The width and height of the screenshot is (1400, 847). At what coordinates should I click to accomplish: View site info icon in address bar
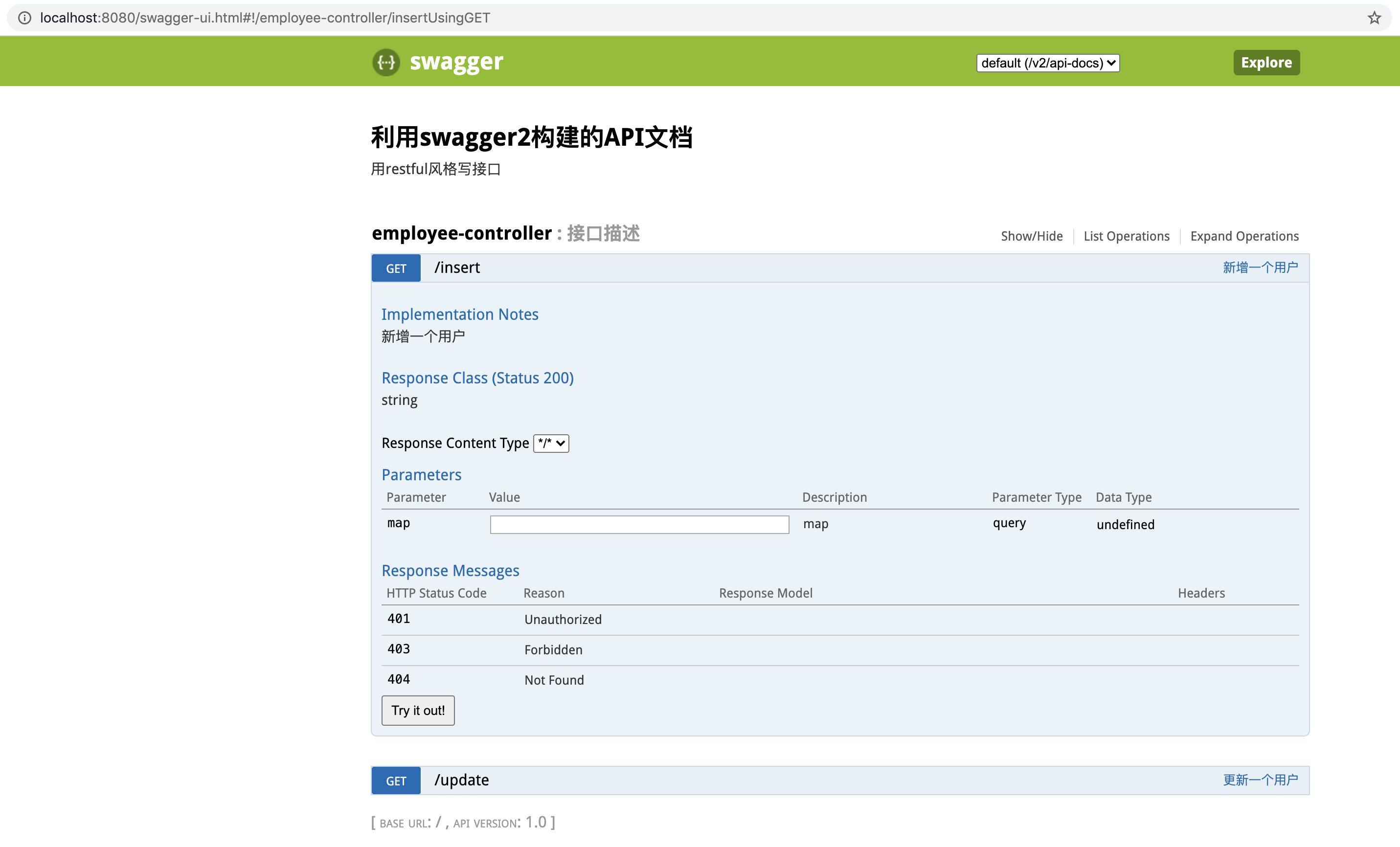[x=24, y=18]
